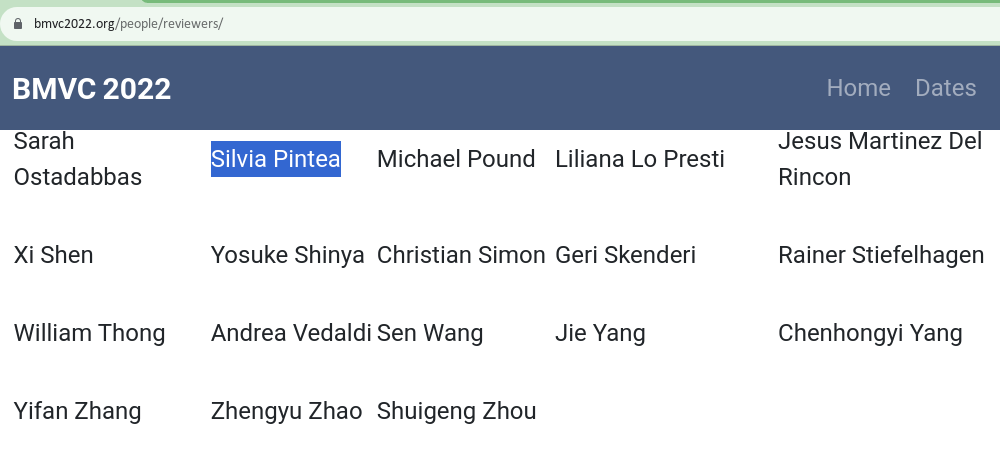1000x460 pixels.
Task: Open the BMVC 2022 site title
Action: tap(92, 89)
